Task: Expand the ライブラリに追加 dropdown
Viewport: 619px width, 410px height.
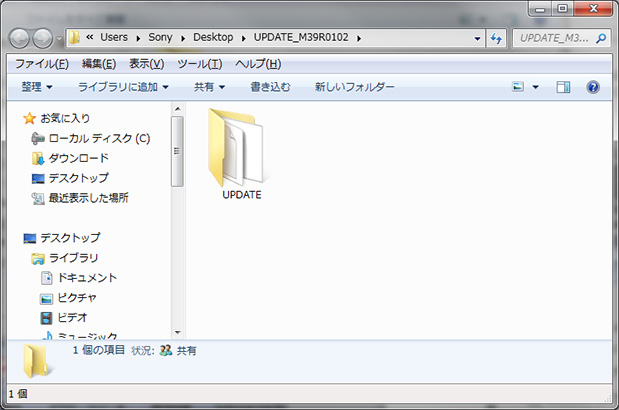Action: 123,87
